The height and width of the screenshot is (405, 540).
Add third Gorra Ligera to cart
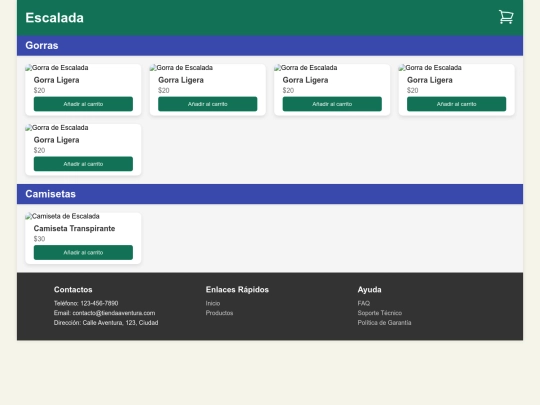[332, 104]
